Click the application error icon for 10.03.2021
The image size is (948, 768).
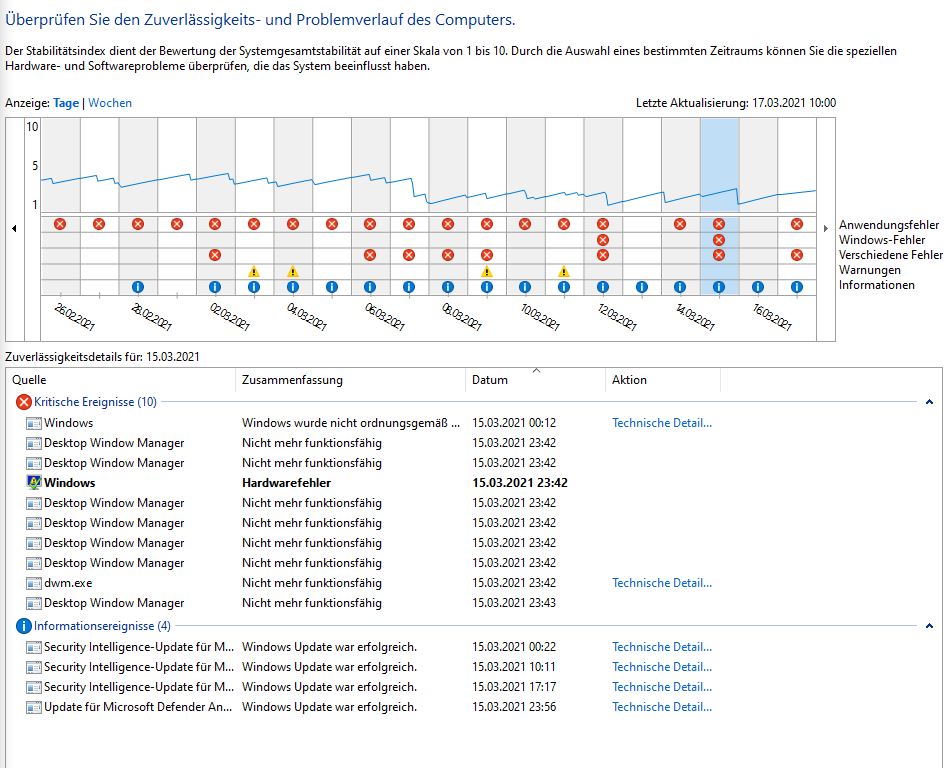coord(525,224)
